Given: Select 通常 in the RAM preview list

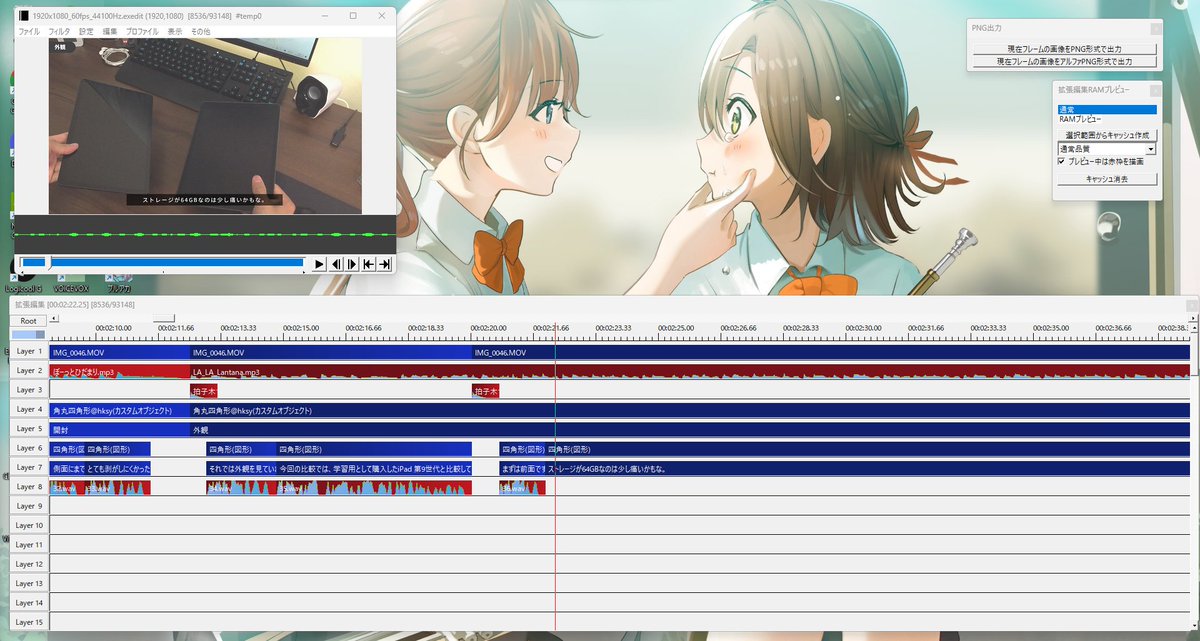Looking at the screenshot, I should pyautogui.click(x=1107, y=109).
